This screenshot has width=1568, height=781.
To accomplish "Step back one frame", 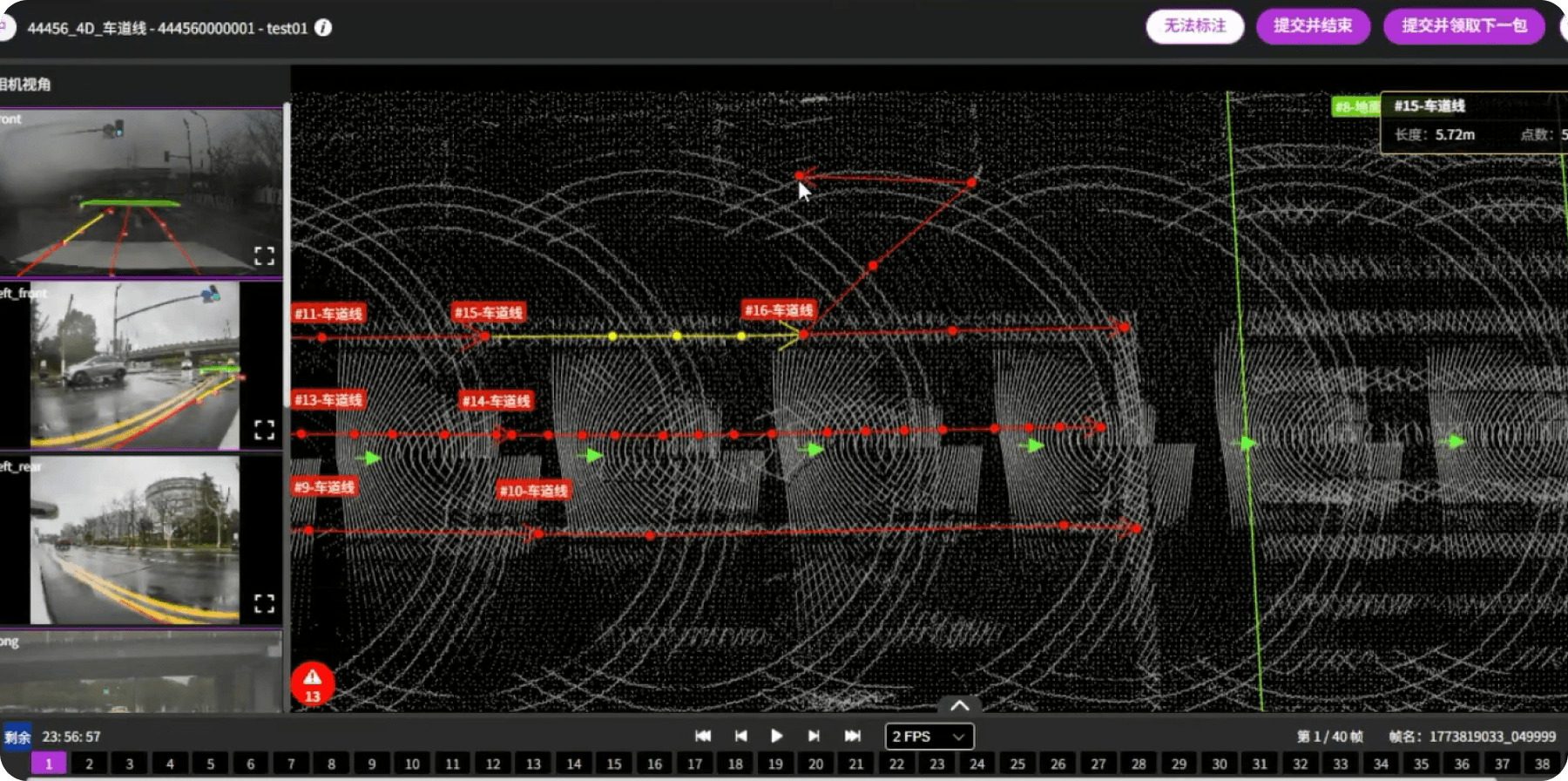I will [740, 737].
